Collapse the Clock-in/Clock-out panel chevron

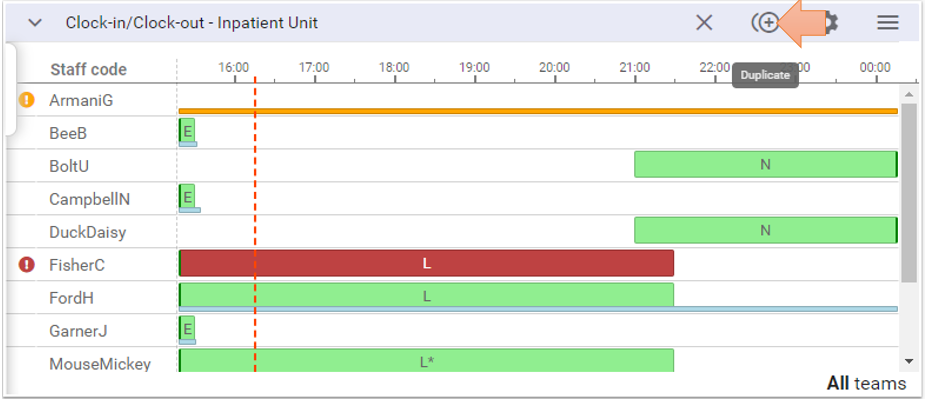pos(35,23)
